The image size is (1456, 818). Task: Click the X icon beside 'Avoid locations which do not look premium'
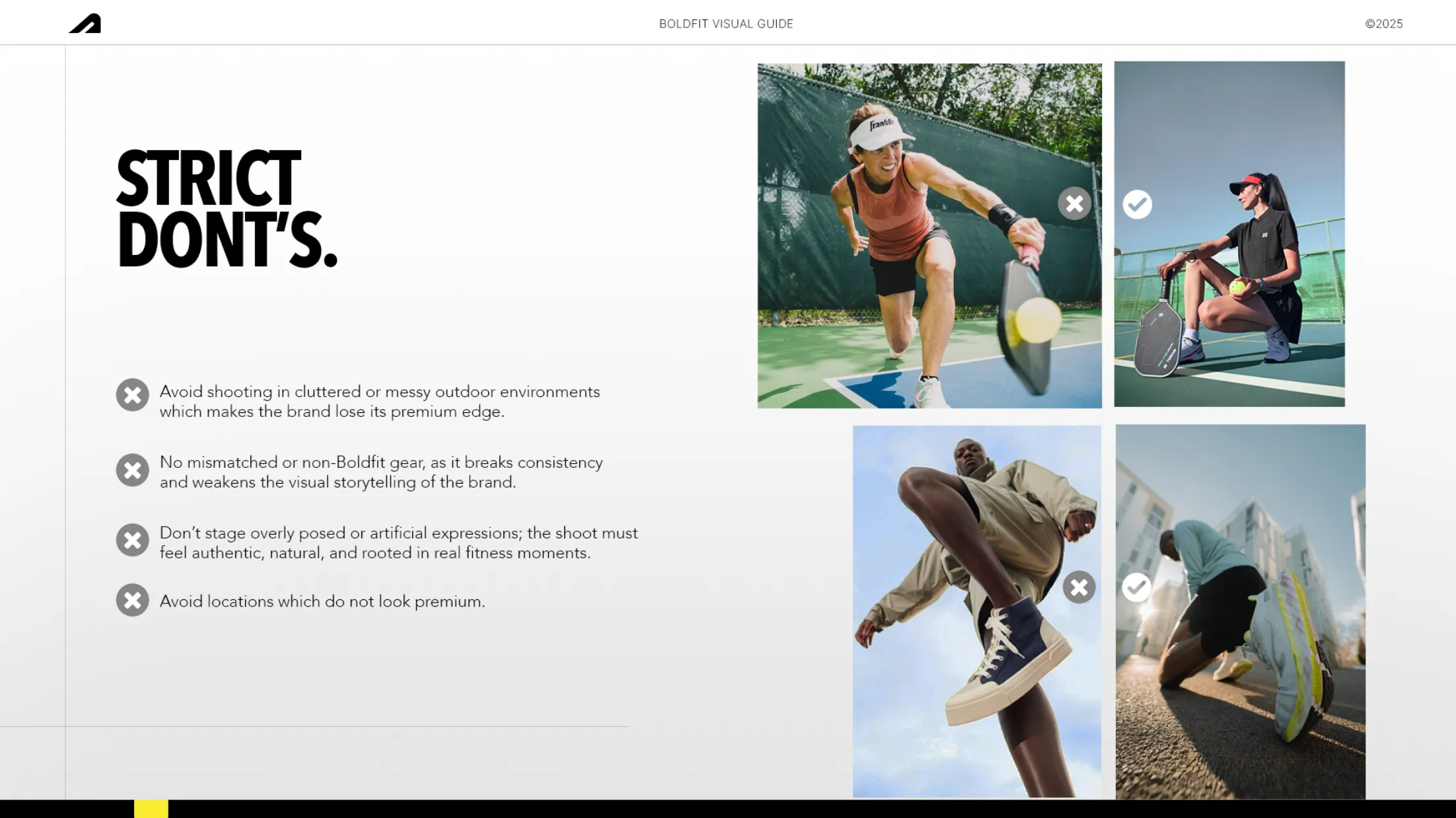[132, 600]
